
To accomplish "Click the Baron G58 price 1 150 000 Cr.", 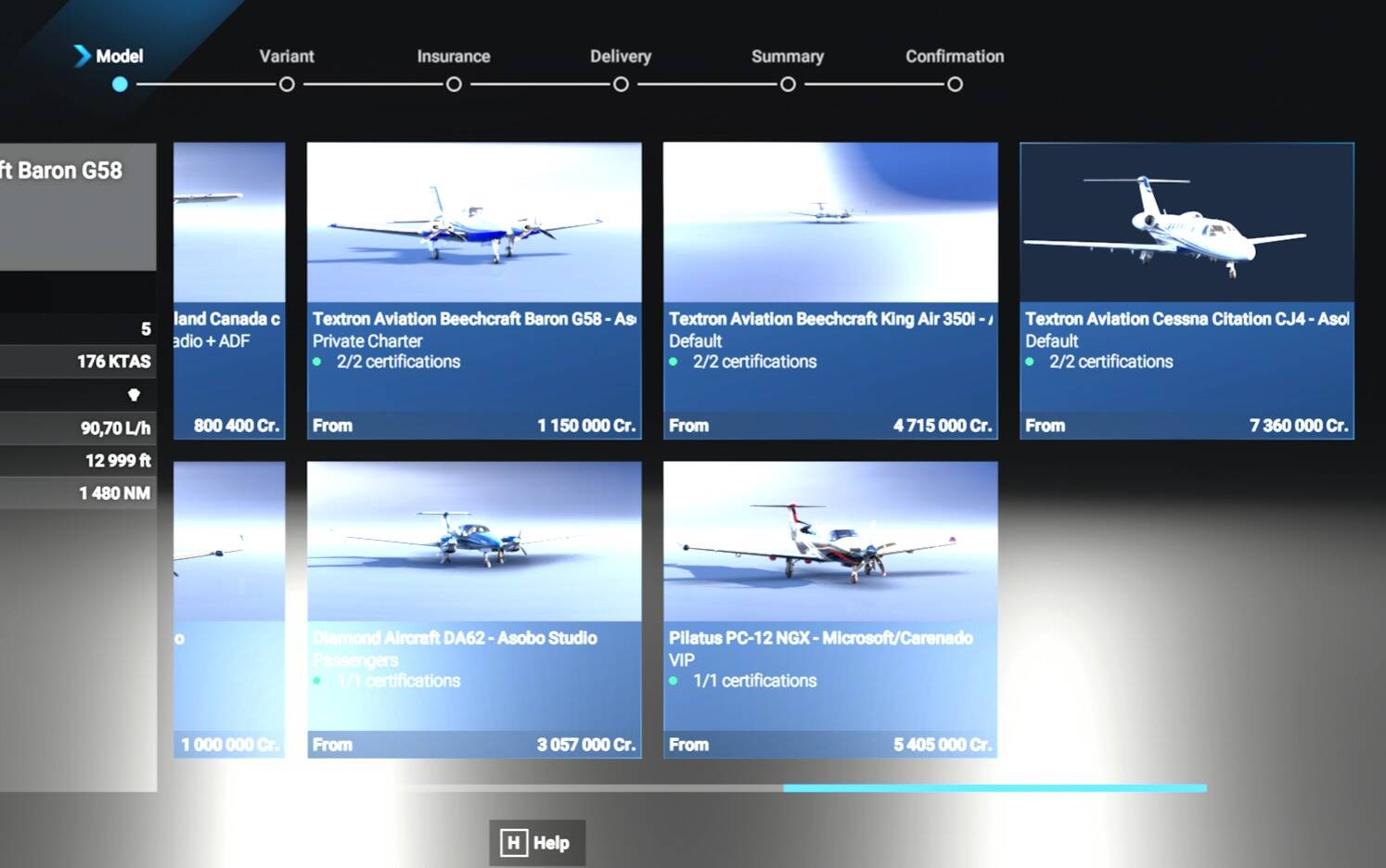I will 586,426.
